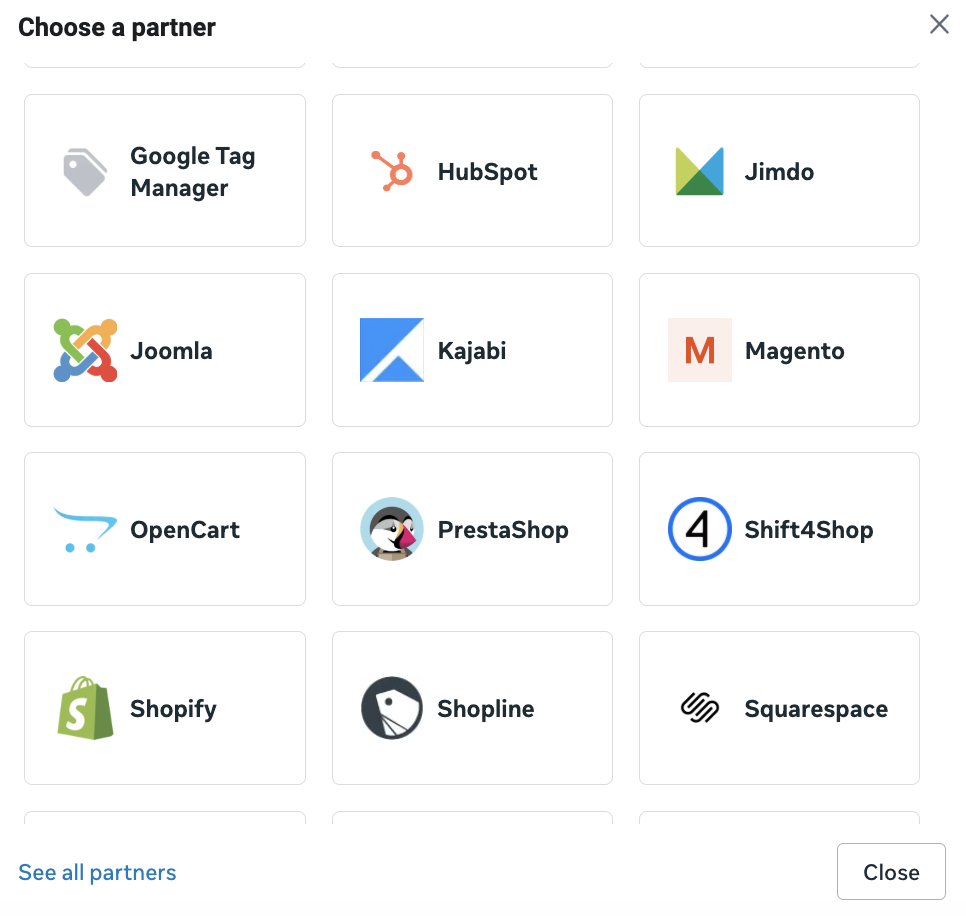
Task: Click the Squarespace logo
Action: point(699,708)
